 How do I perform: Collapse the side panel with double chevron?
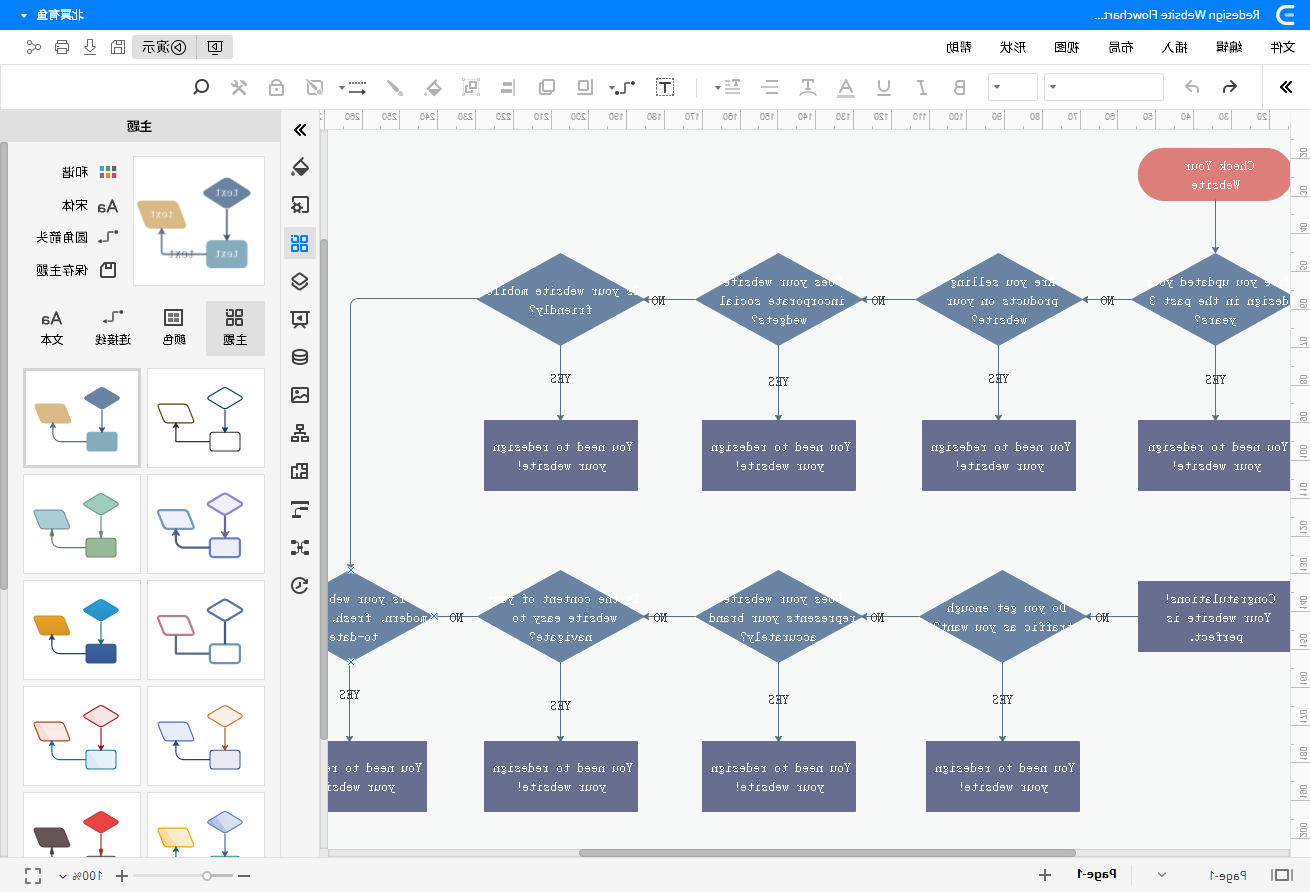tap(299, 130)
